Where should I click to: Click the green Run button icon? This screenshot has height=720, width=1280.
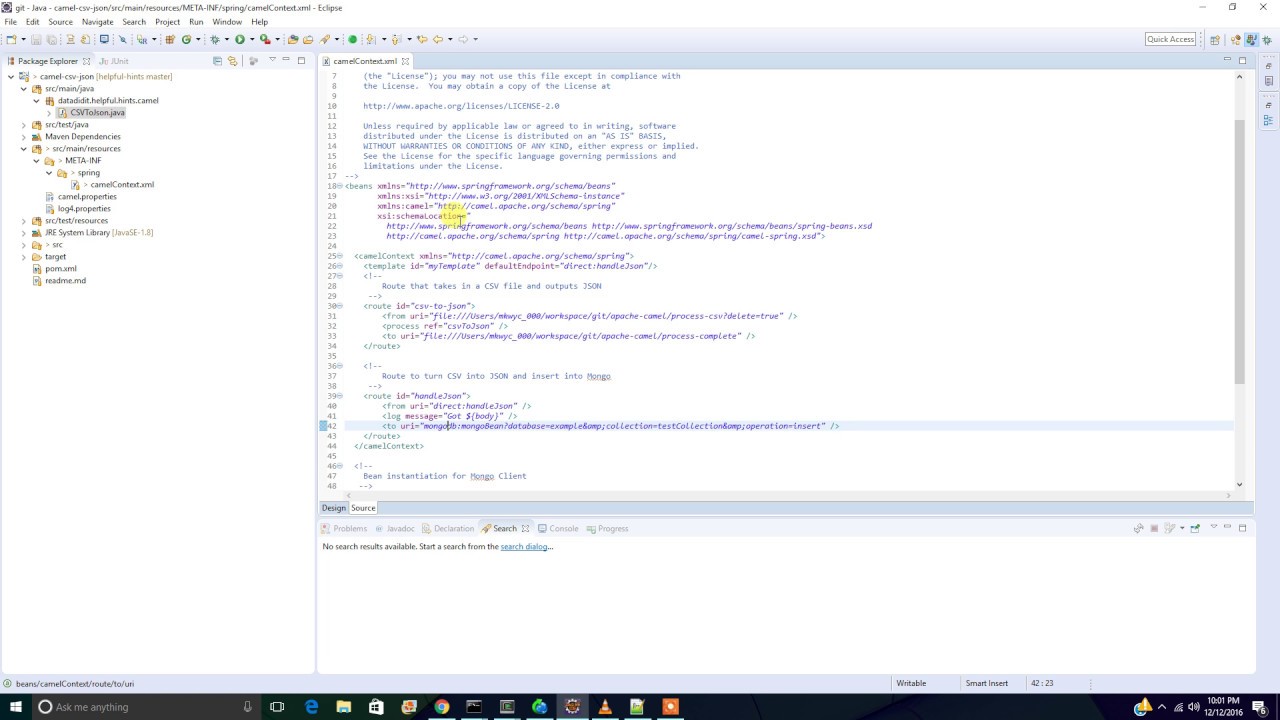(x=240, y=39)
